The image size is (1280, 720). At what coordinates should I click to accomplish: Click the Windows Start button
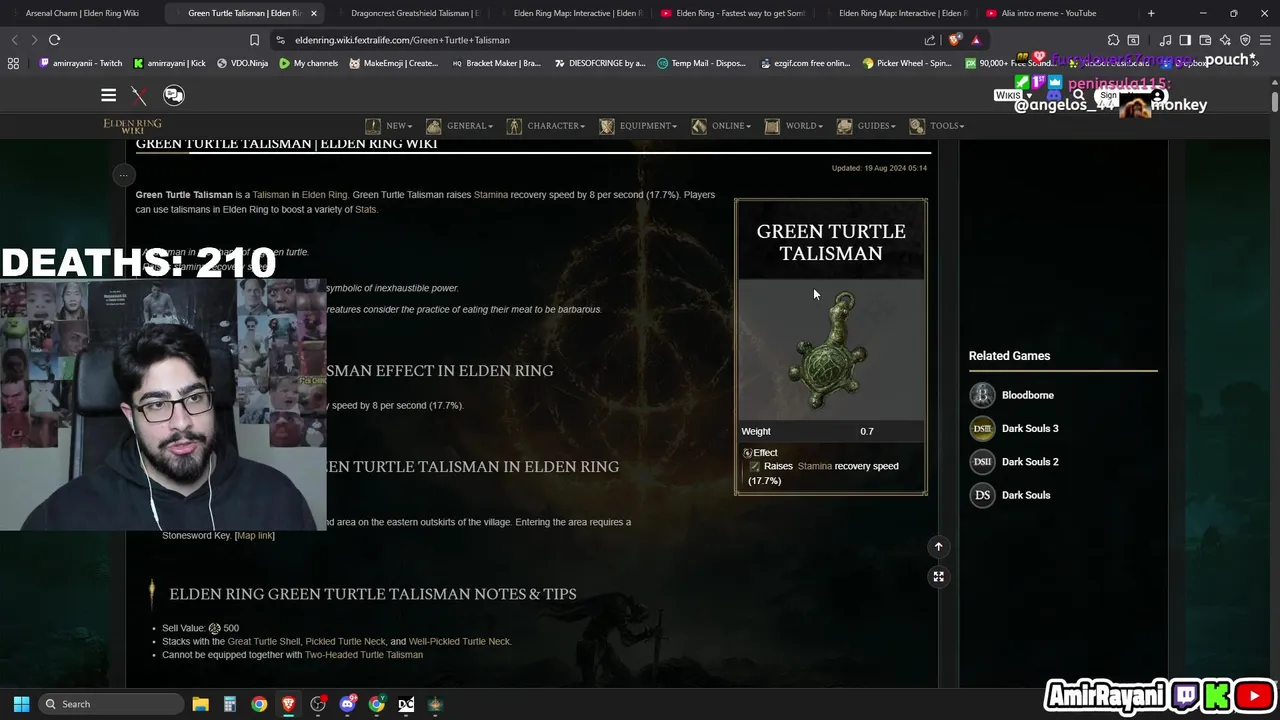click(x=21, y=704)
